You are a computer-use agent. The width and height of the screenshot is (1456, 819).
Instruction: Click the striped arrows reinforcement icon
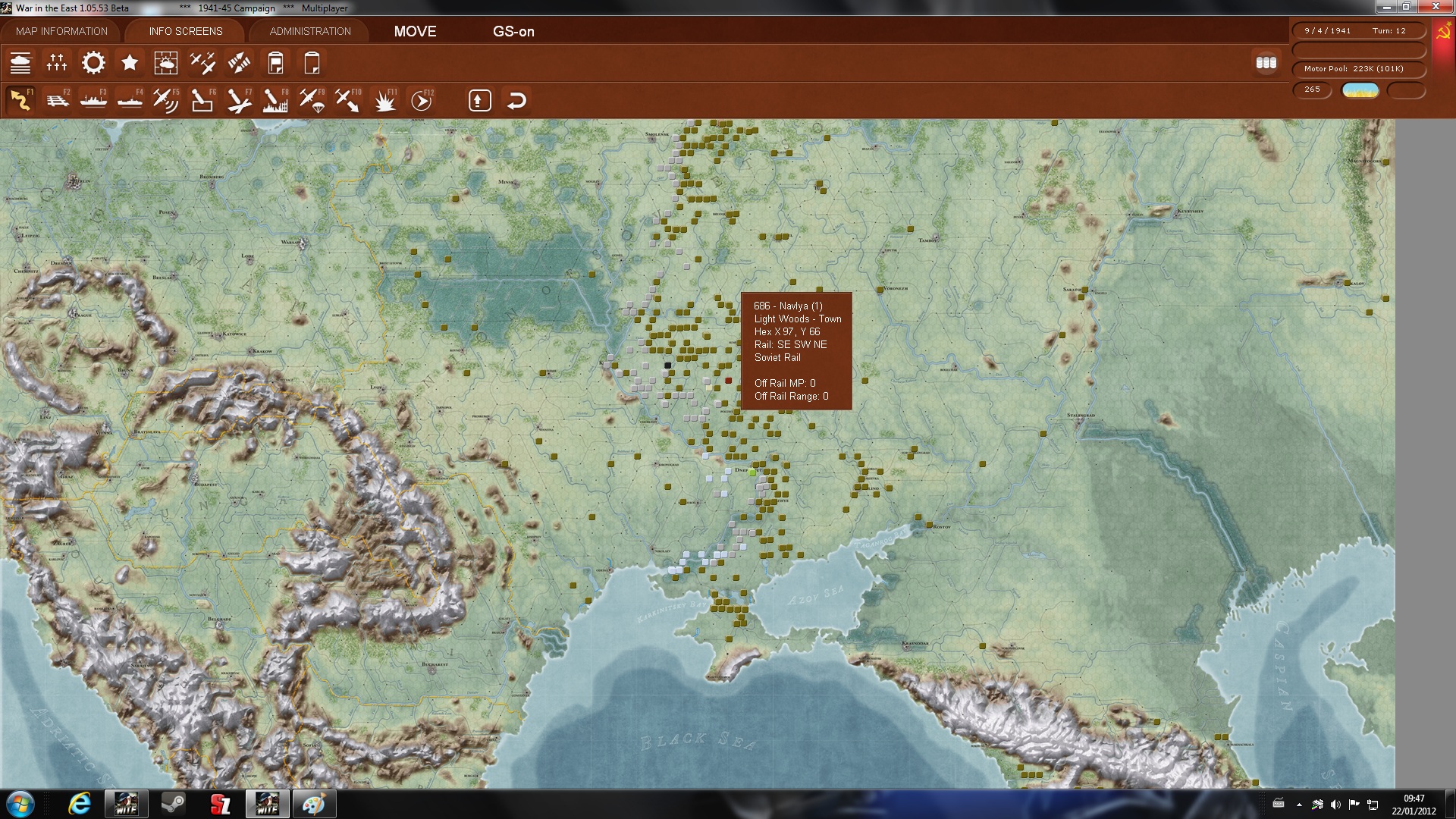click(x=239, y=63)
